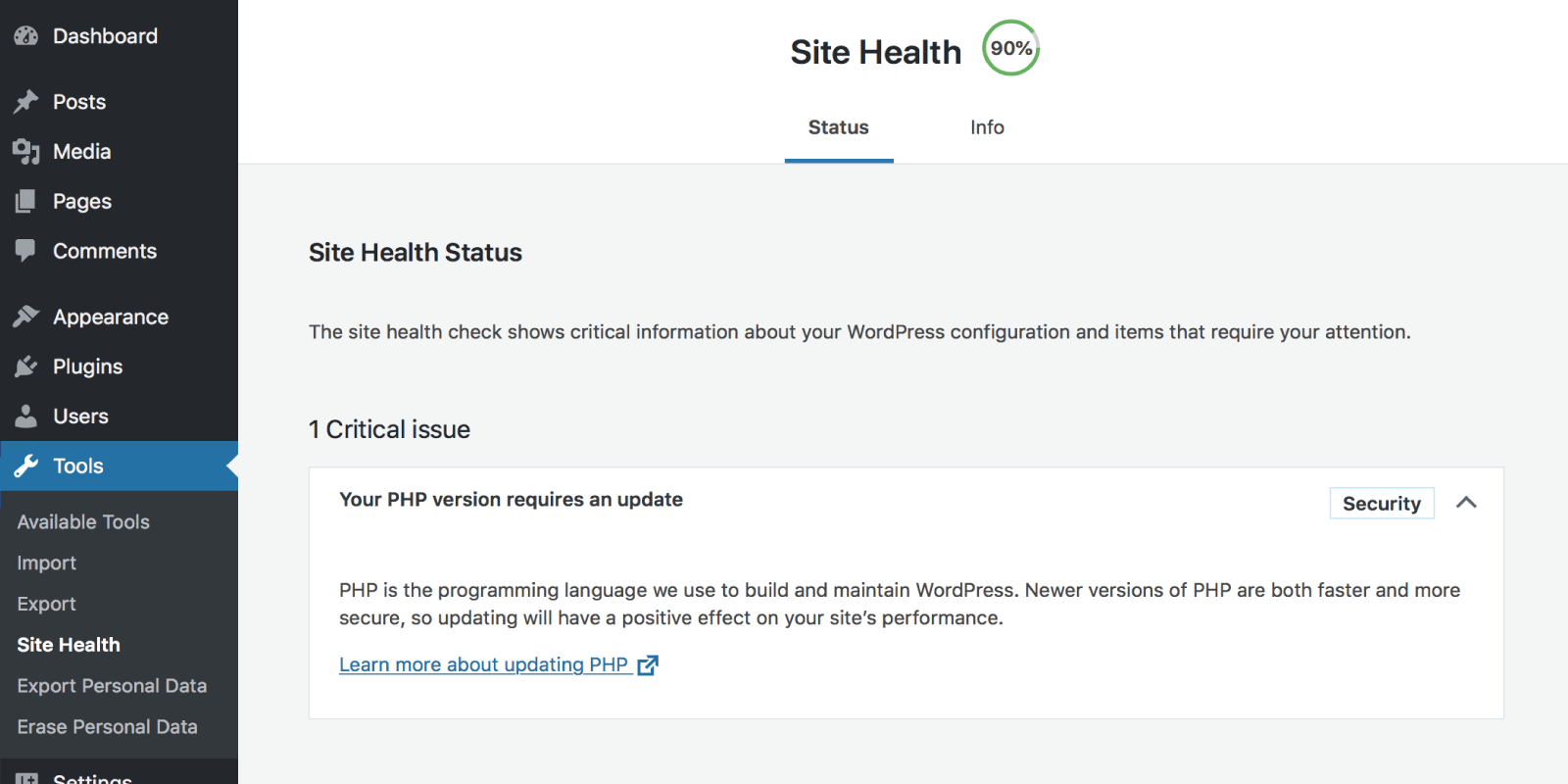Click the Dashboard gauge icon

[x=26, y=36]
